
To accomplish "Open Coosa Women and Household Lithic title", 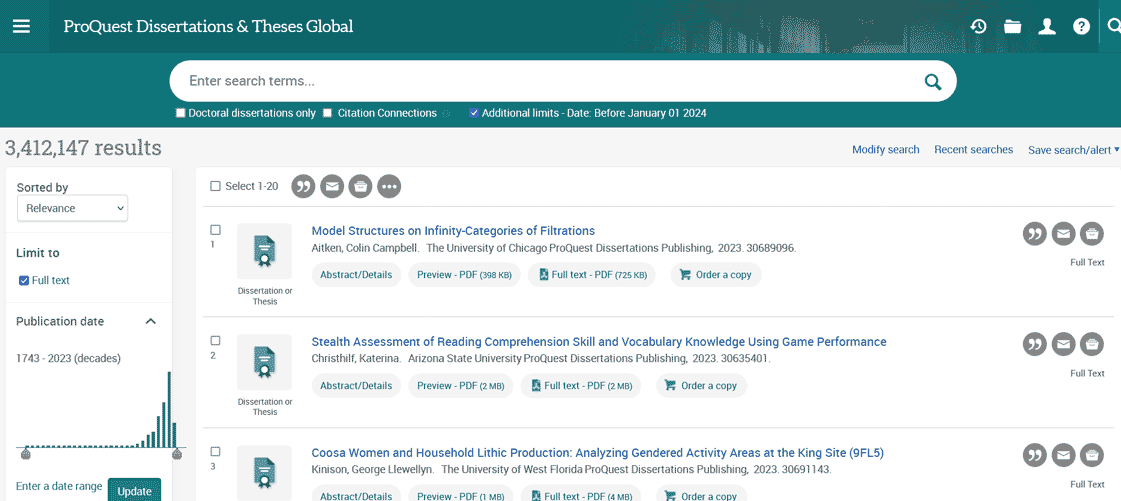I will pos(598,452).
